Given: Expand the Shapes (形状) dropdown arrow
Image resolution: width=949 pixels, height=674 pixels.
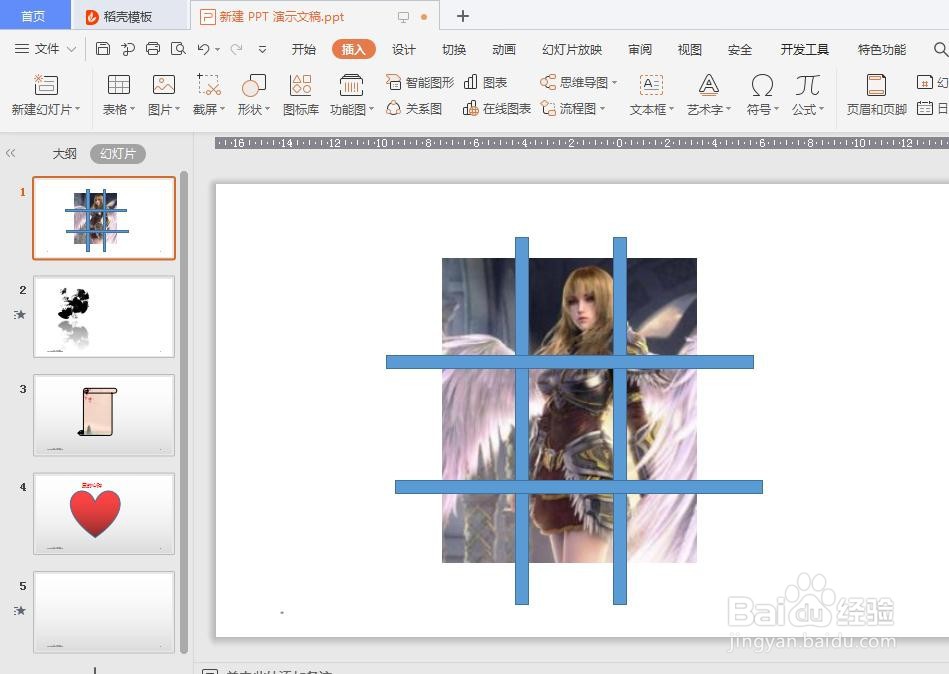Looking at the screenshot, I should pos(268,110).
